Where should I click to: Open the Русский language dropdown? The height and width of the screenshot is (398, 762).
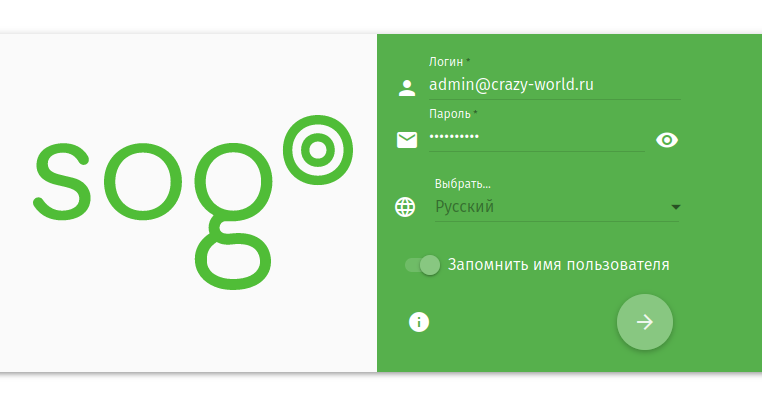(x=557, y=207)
